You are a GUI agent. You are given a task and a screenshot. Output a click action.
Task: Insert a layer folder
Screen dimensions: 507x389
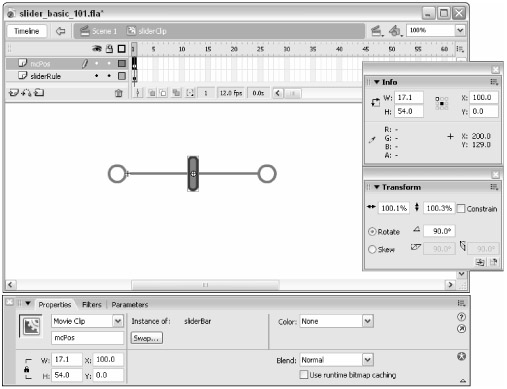coord(39,92)
